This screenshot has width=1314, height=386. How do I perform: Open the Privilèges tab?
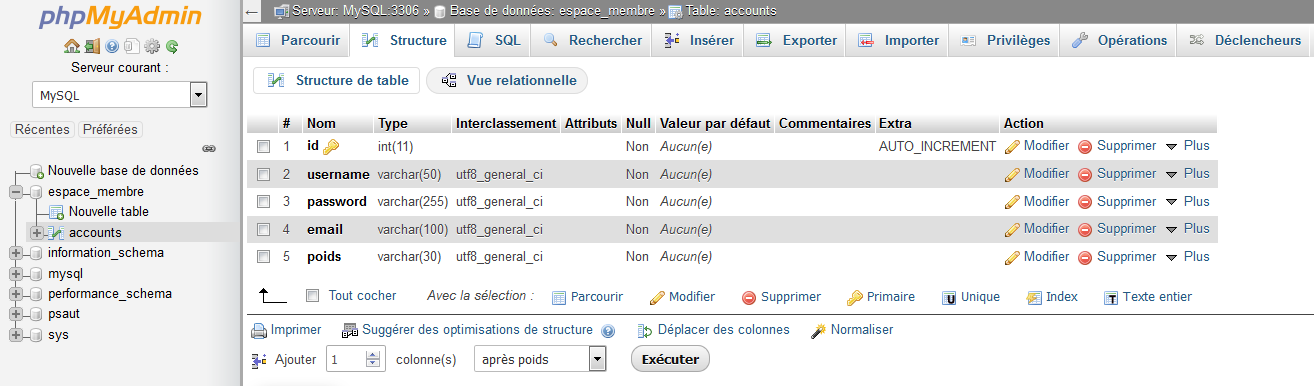coord(1005,41)
